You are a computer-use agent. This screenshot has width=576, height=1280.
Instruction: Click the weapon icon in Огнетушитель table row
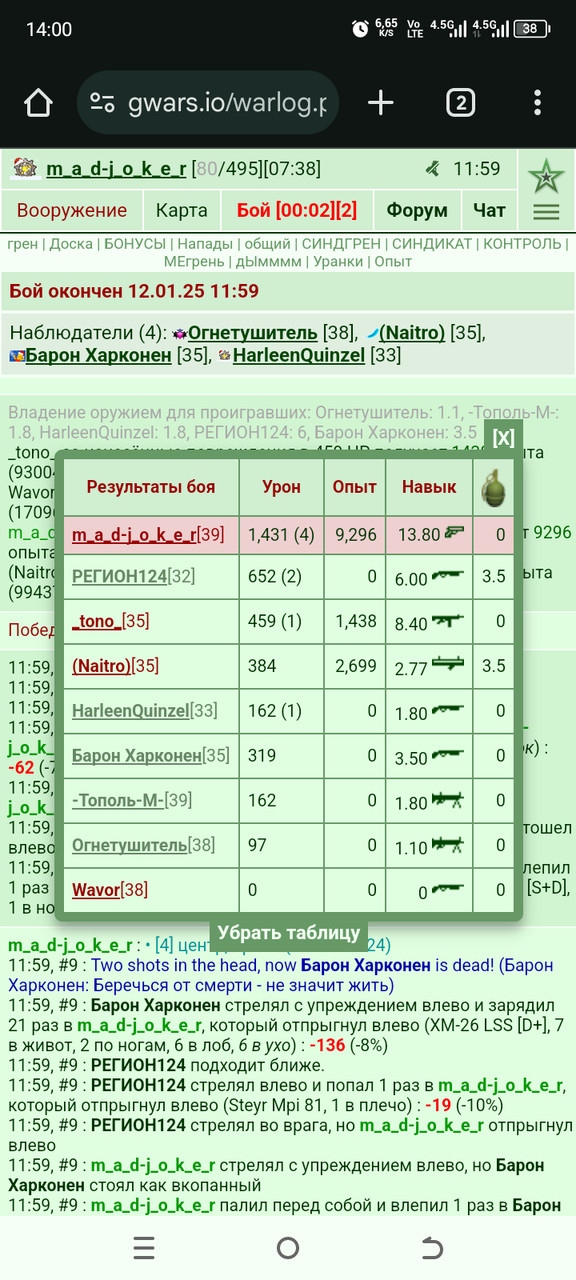tap(447, 845)
